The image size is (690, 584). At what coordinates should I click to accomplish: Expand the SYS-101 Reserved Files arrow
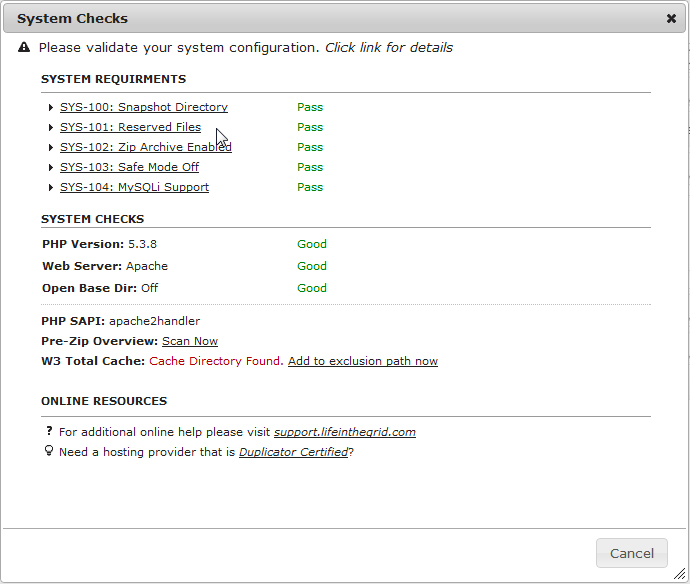click(x=51, y=128)
